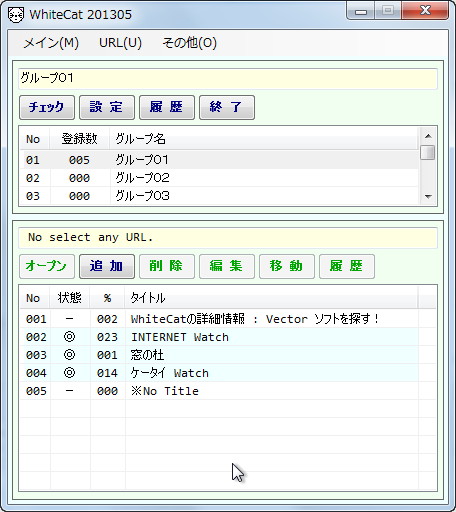Image resolution: width=456 pixels, height=512 pixels.
Task: Select the 'ケータイ Watch' entry
Action: tap(218, 373)
